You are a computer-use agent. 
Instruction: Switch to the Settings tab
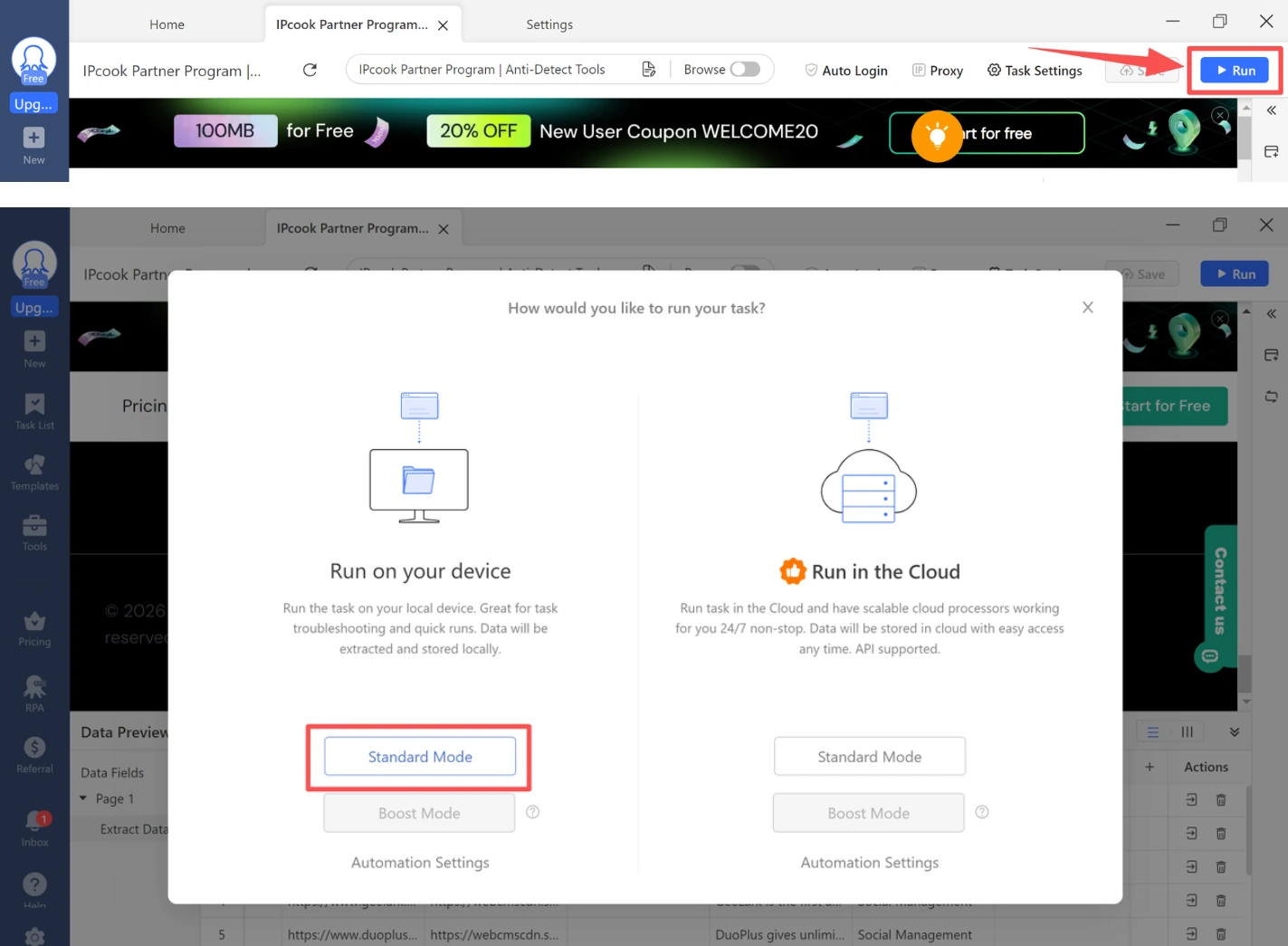pyautogui.click(x=549, y=24)
